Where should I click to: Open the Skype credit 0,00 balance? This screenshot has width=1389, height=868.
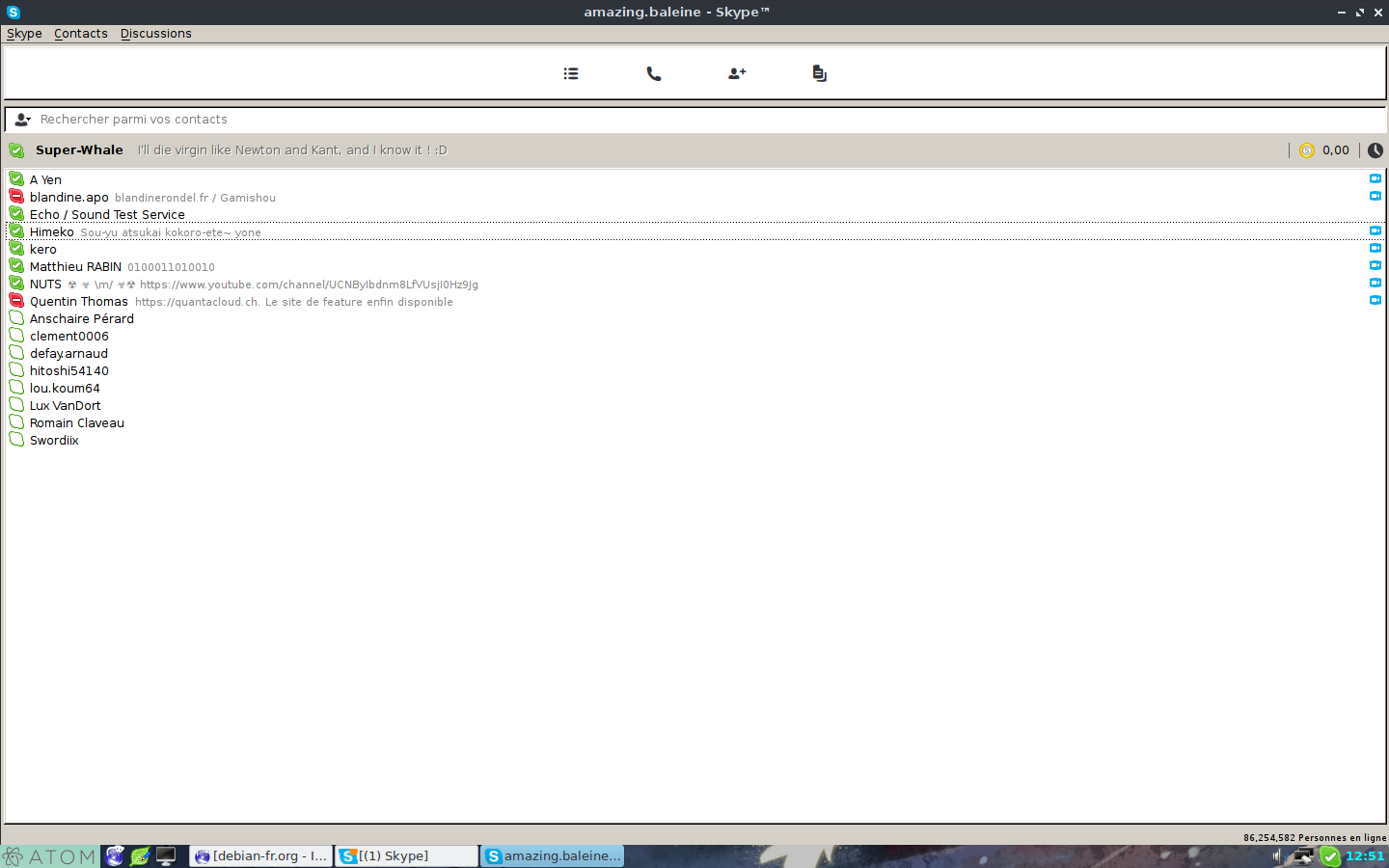pos(1336,150)
